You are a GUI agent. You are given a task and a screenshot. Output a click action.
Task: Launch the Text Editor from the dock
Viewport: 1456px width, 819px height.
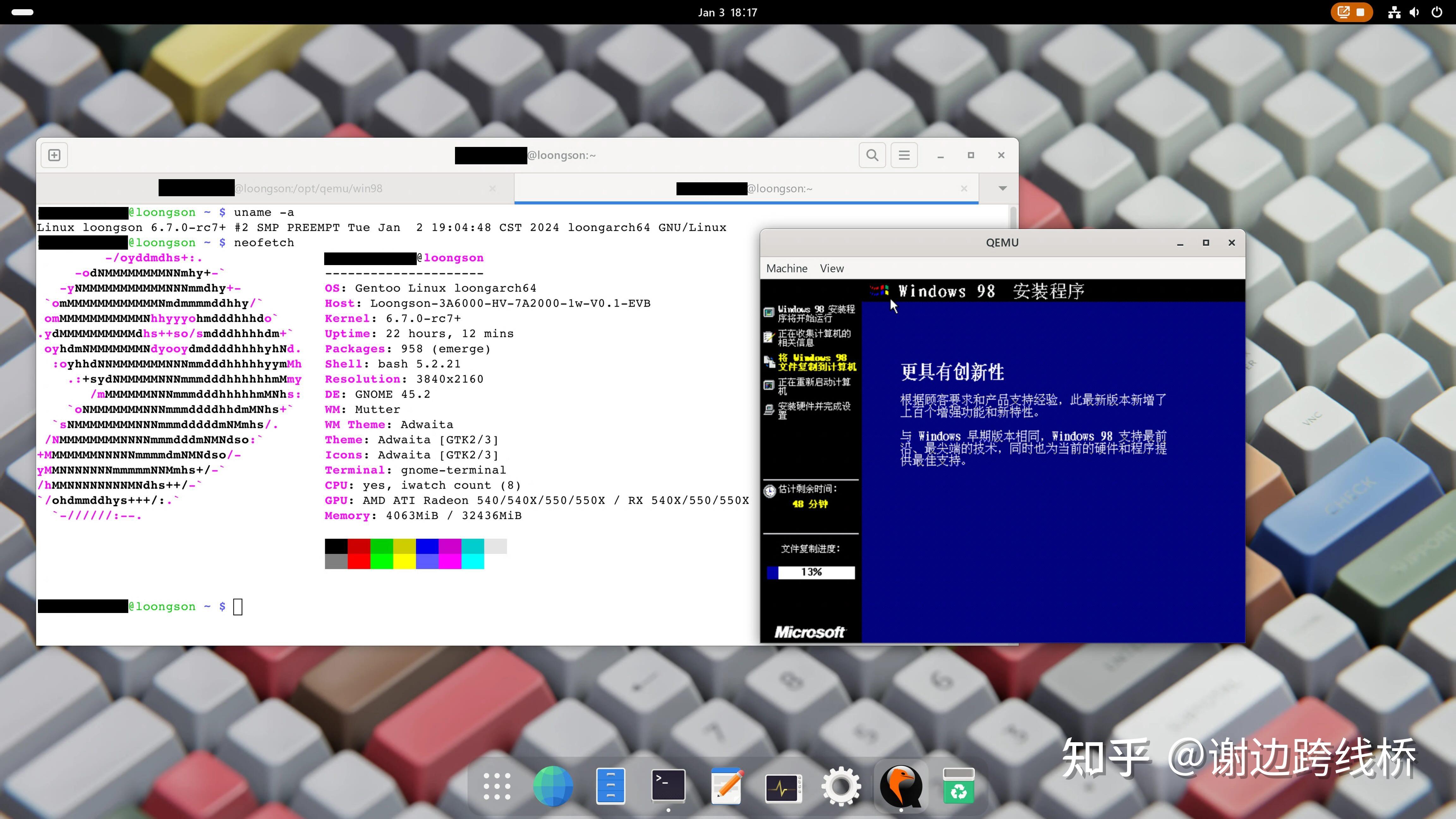point(727,786)
